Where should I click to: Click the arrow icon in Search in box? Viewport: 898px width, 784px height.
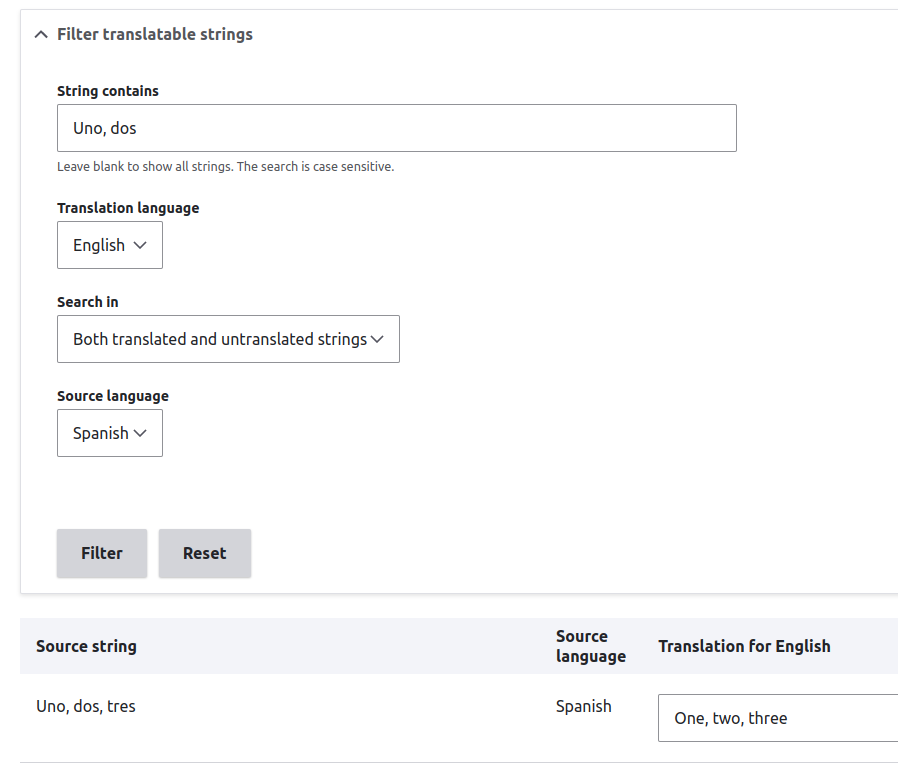pyautogui.click(x=377, y=339)
